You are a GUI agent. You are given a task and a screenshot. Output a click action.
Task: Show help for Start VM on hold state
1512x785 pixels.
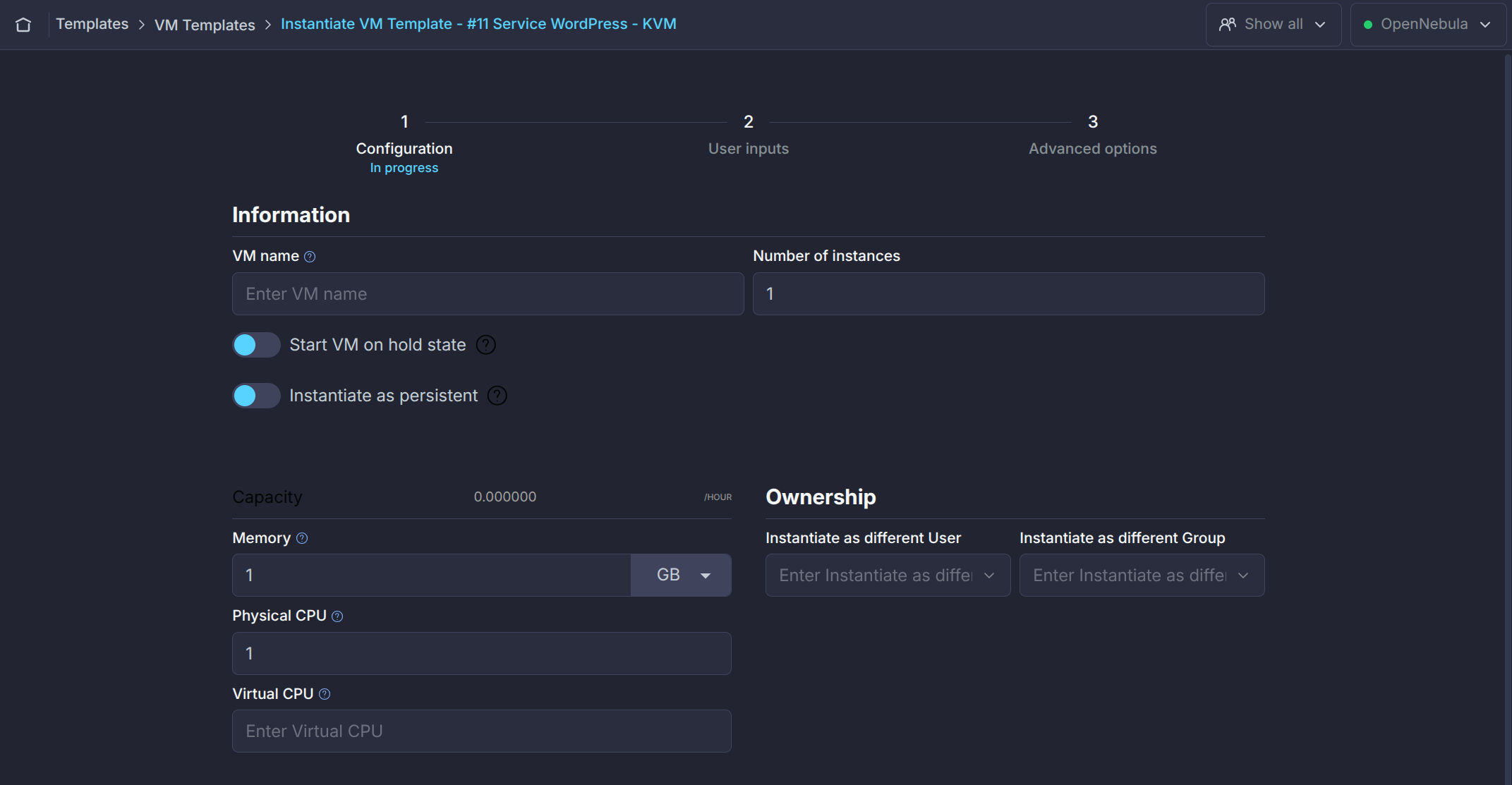point(486,345)
